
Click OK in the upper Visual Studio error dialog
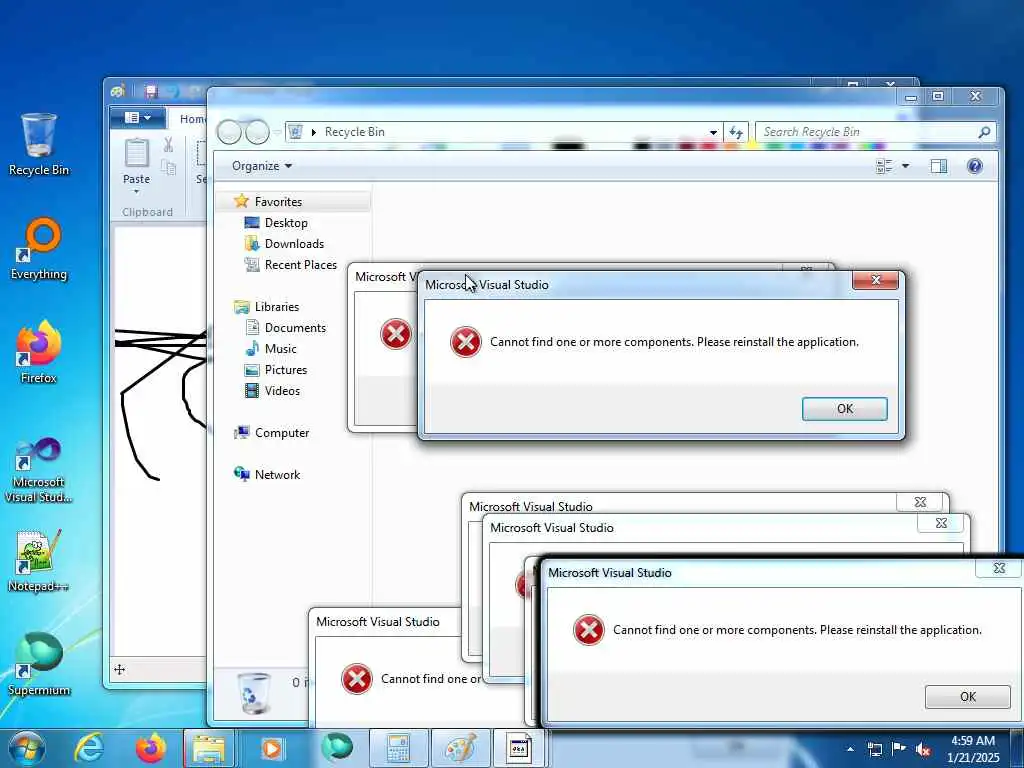(x=844, y=409)
